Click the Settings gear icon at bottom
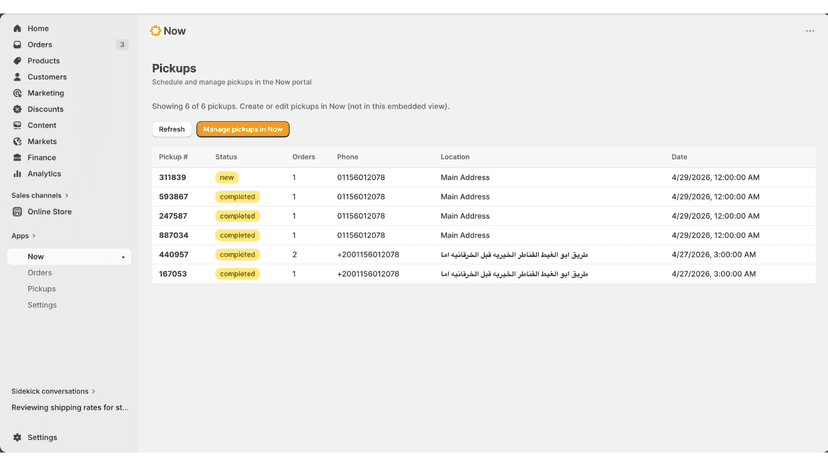This screenshot has height=466, width=828. click(17, 437)
